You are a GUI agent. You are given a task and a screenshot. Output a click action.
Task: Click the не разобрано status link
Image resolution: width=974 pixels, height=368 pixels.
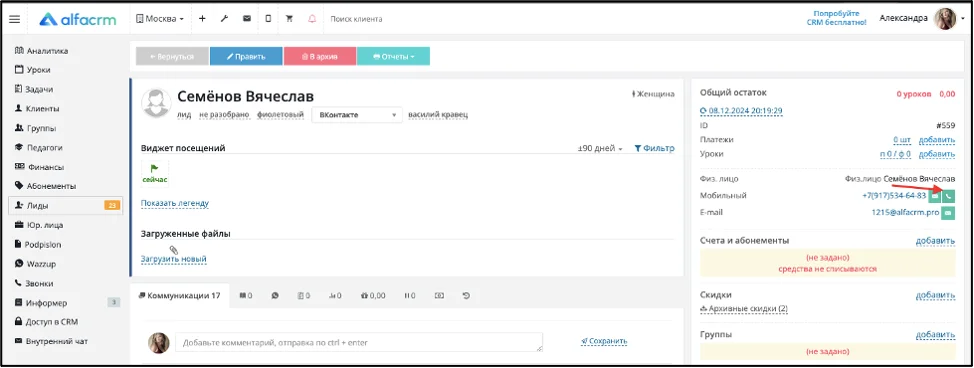click(224, 115)
